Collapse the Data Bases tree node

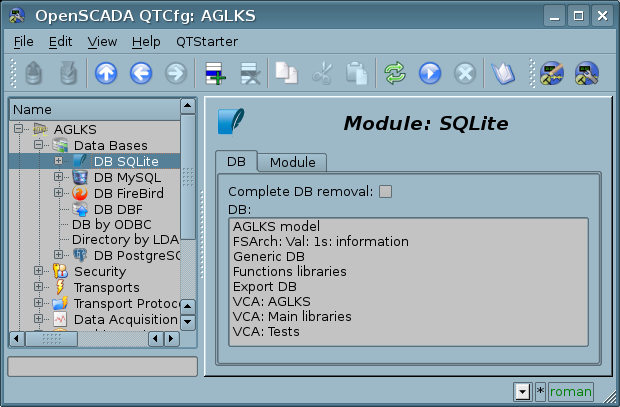[x=38, y=145]
